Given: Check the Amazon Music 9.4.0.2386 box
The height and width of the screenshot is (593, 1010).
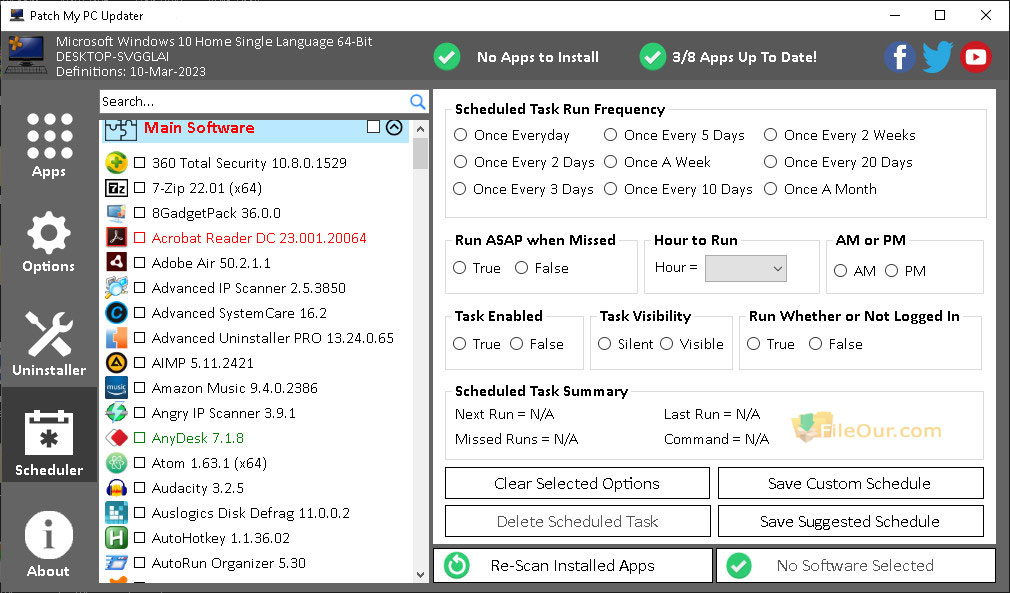Looking at the screenshot, I should (139, 388).
